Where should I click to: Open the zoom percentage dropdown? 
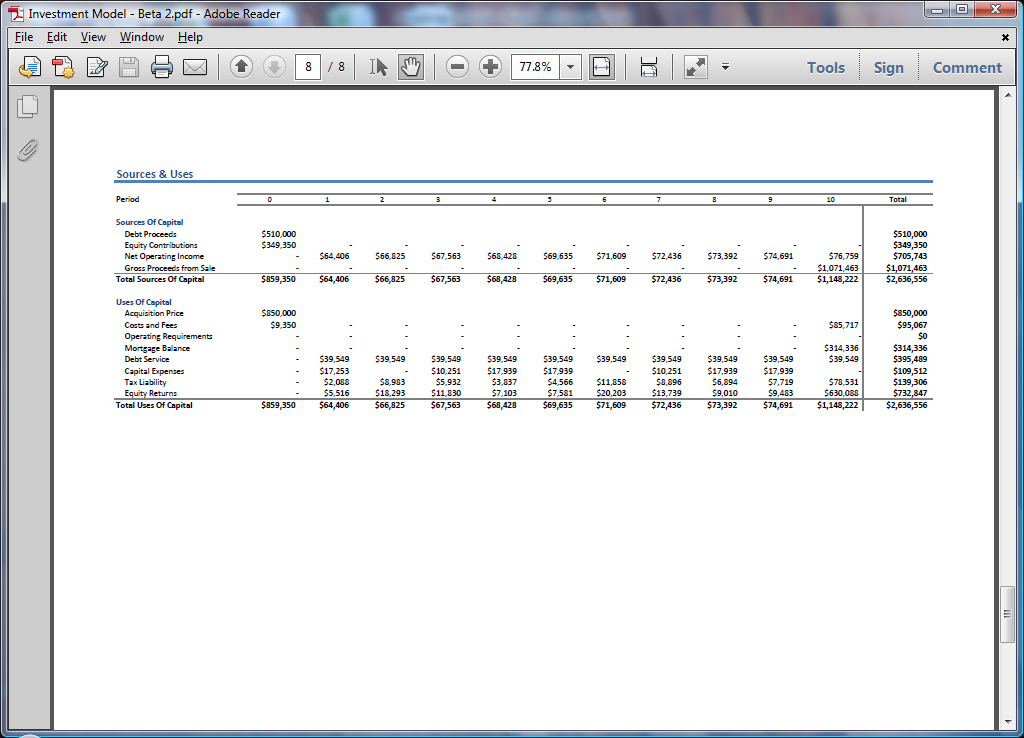point(570,67)
